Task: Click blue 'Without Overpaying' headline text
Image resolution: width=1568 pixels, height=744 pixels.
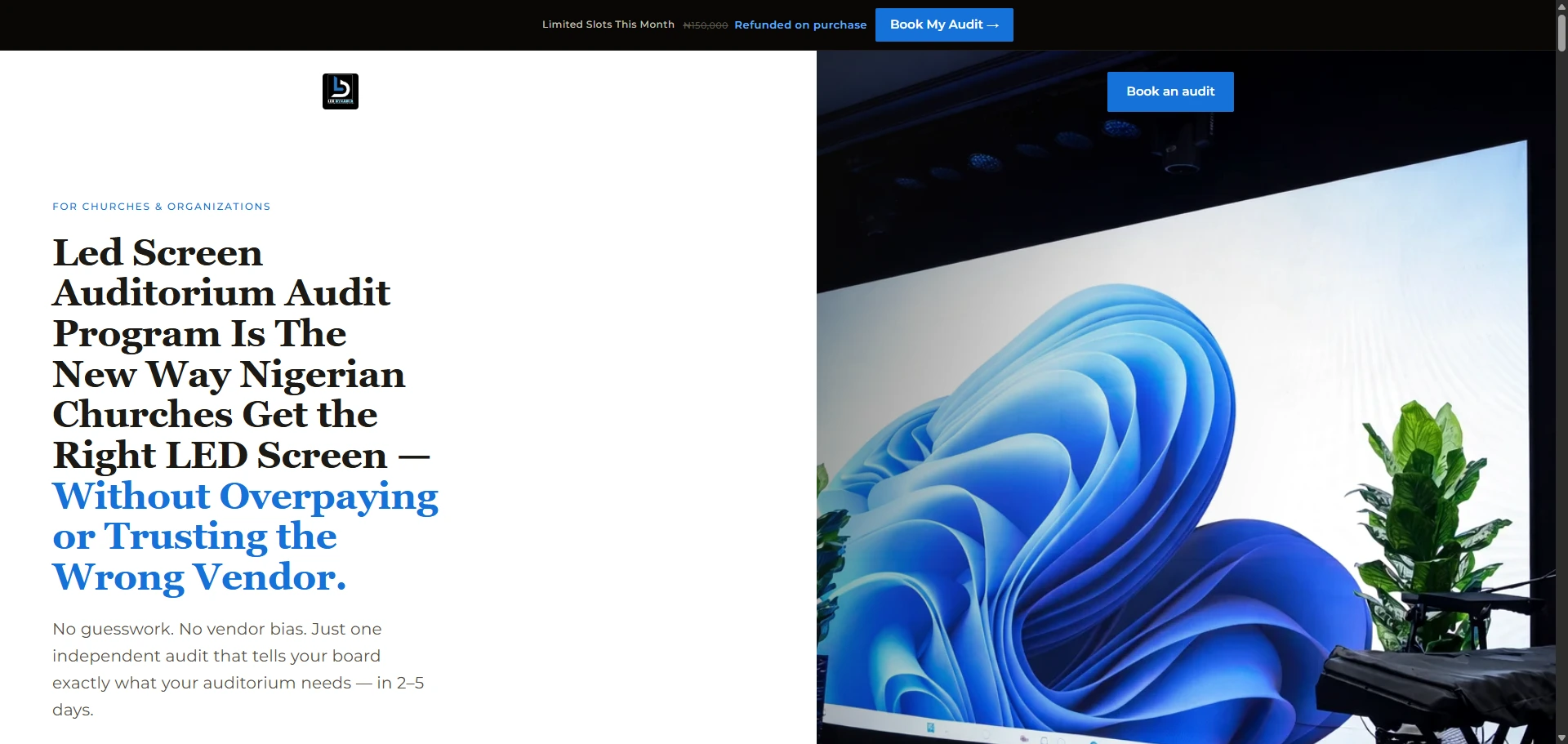Action: click(x=245, y=496)
